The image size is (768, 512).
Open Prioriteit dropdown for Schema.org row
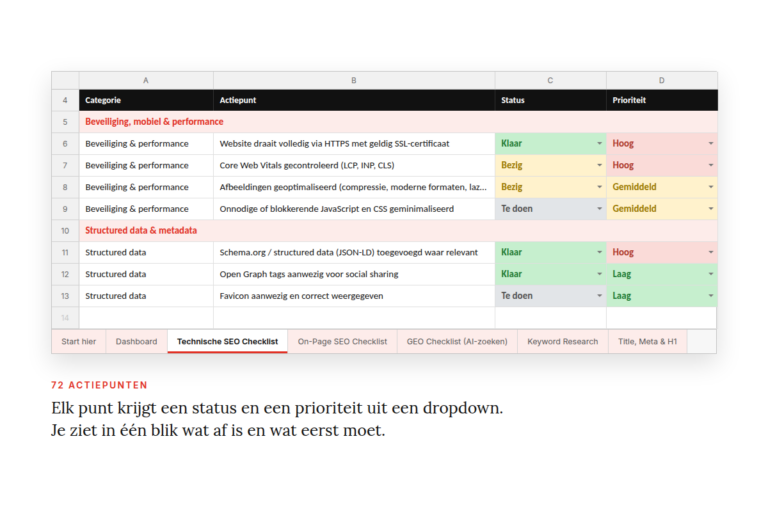tap(710, 252)
